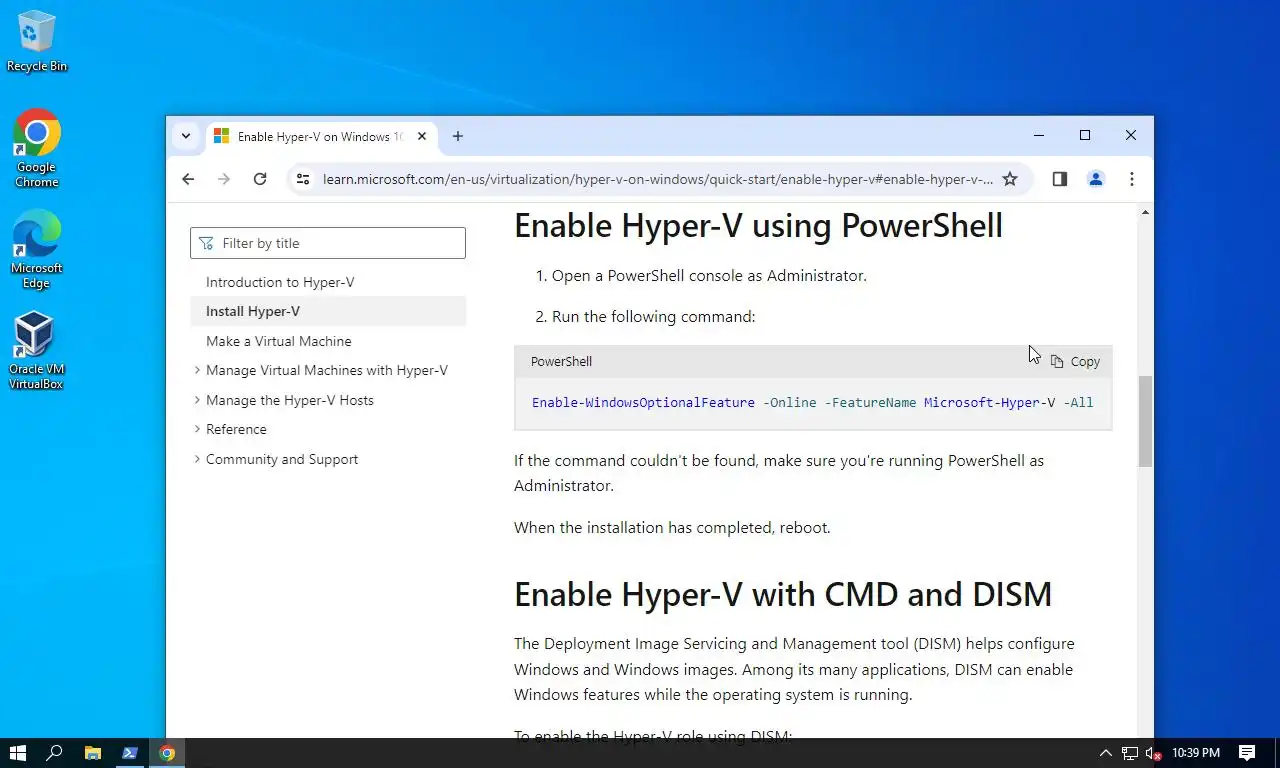Go forward to the next page
Viewport: 1280px width, 768px height.
[224, 179]
